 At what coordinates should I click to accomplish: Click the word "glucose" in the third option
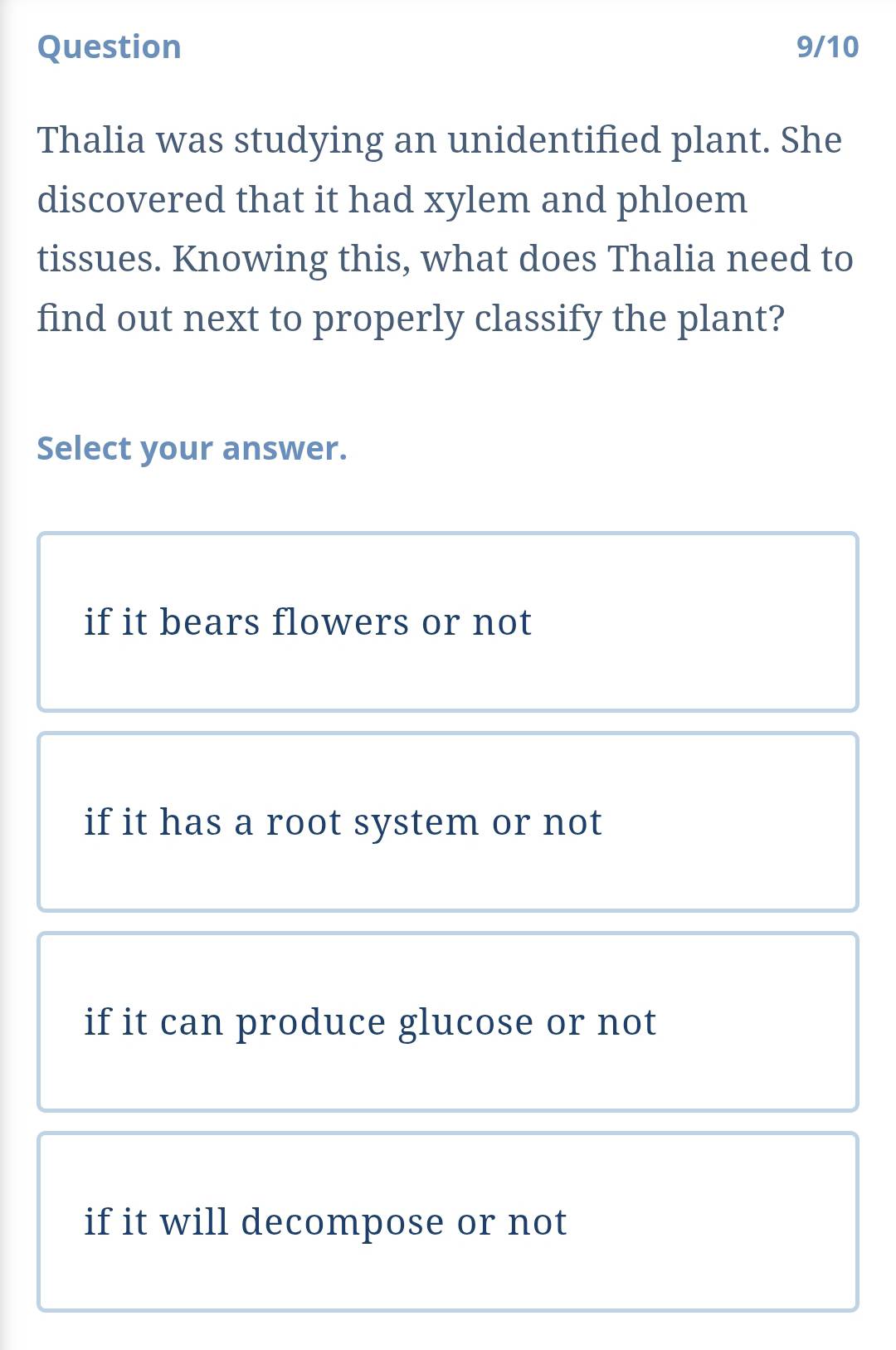pos(465,1022)
